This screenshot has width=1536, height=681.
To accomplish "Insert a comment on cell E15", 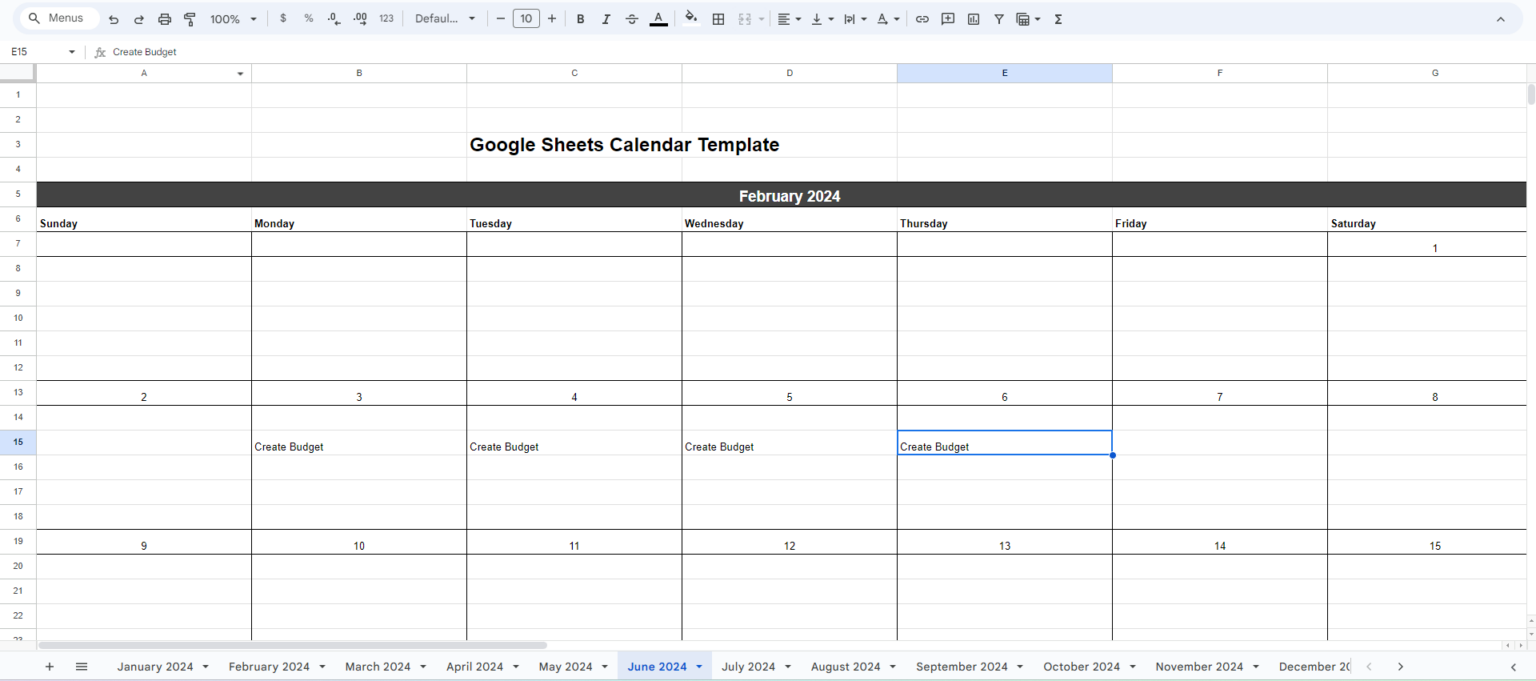I will pyautogui.click(x=947, y=18).
